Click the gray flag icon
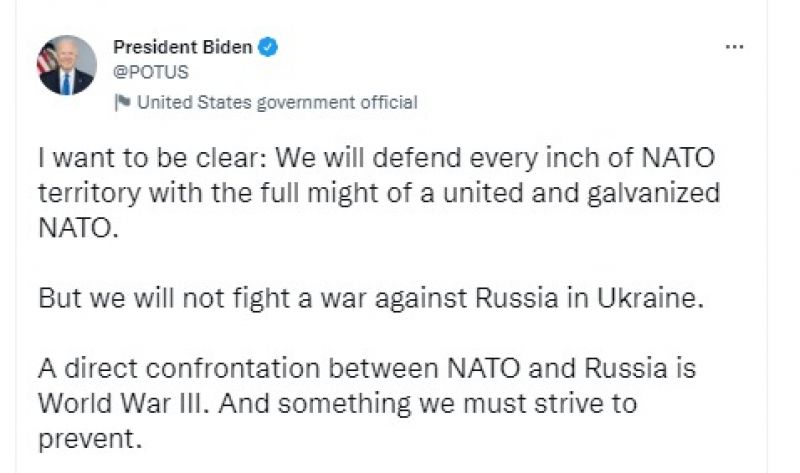800x473 pixels. pos(122,102)
